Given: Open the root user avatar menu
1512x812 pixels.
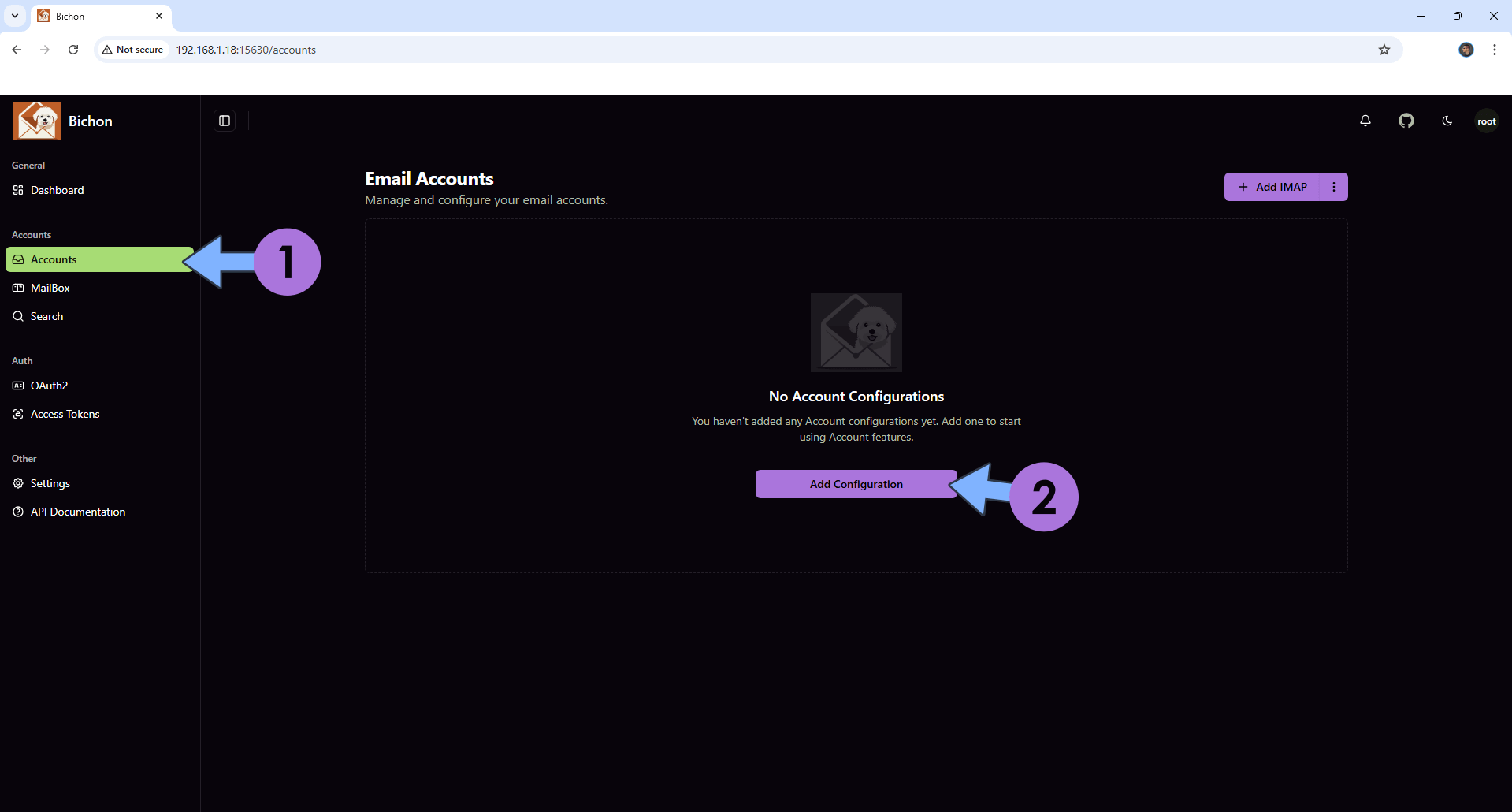Looking at the screenshot, I should 1486,121.
